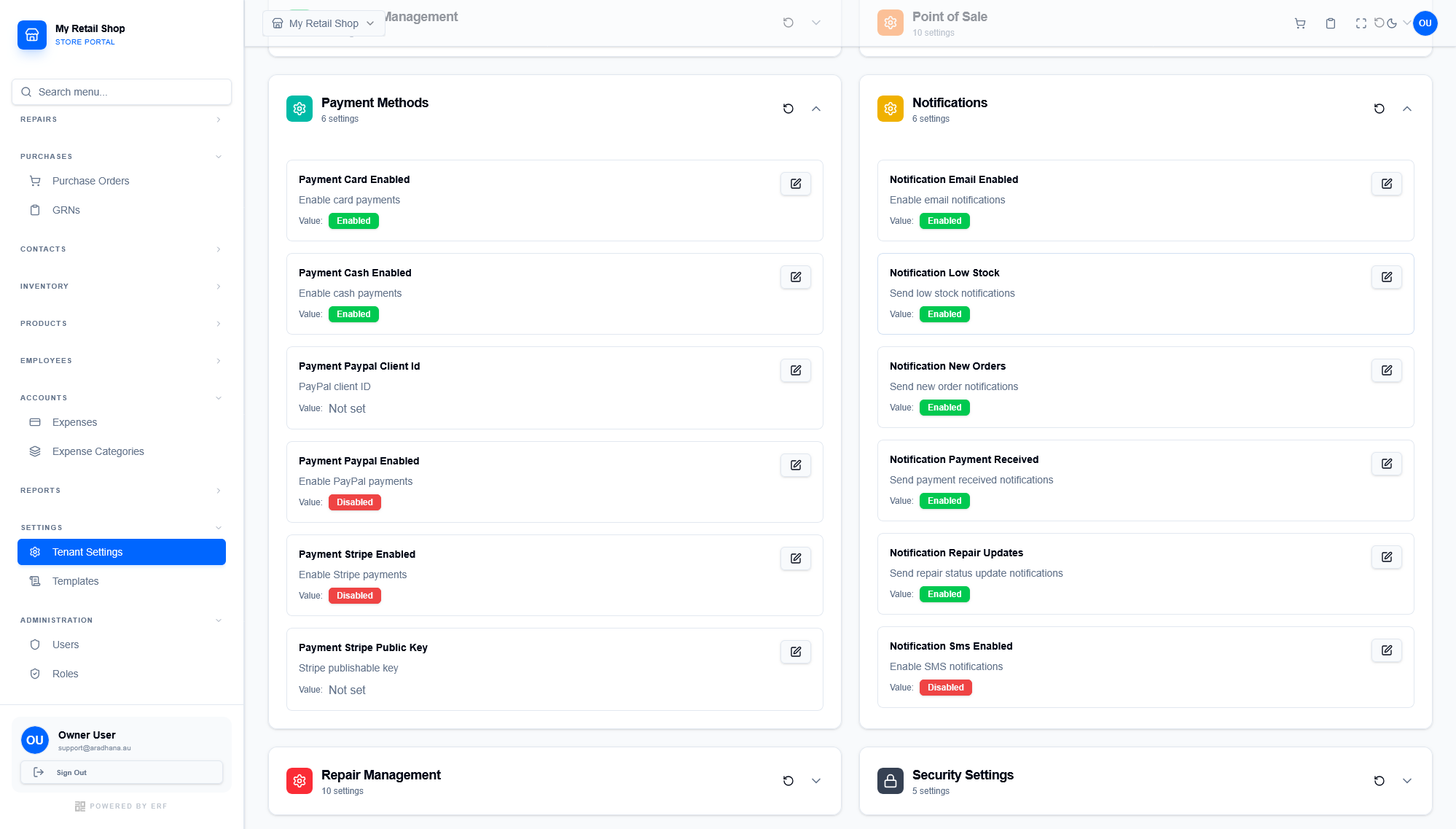Viewport: 1456px width, 829px height.
Task: Expand the Contacts sidebar section
Action: click(x=121, y=249)
